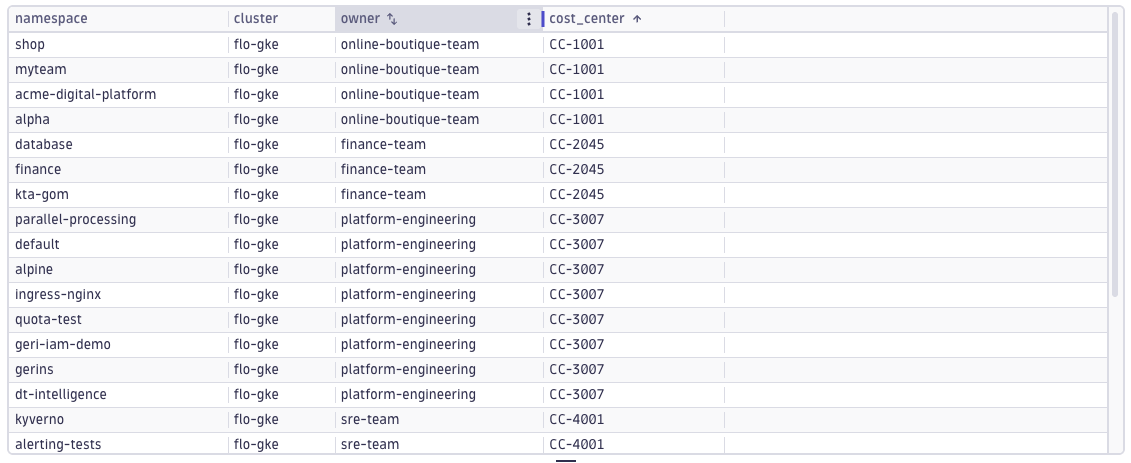
Task: Click flo-gke cluster in the kta-gom row
Action: coord(256,195)
